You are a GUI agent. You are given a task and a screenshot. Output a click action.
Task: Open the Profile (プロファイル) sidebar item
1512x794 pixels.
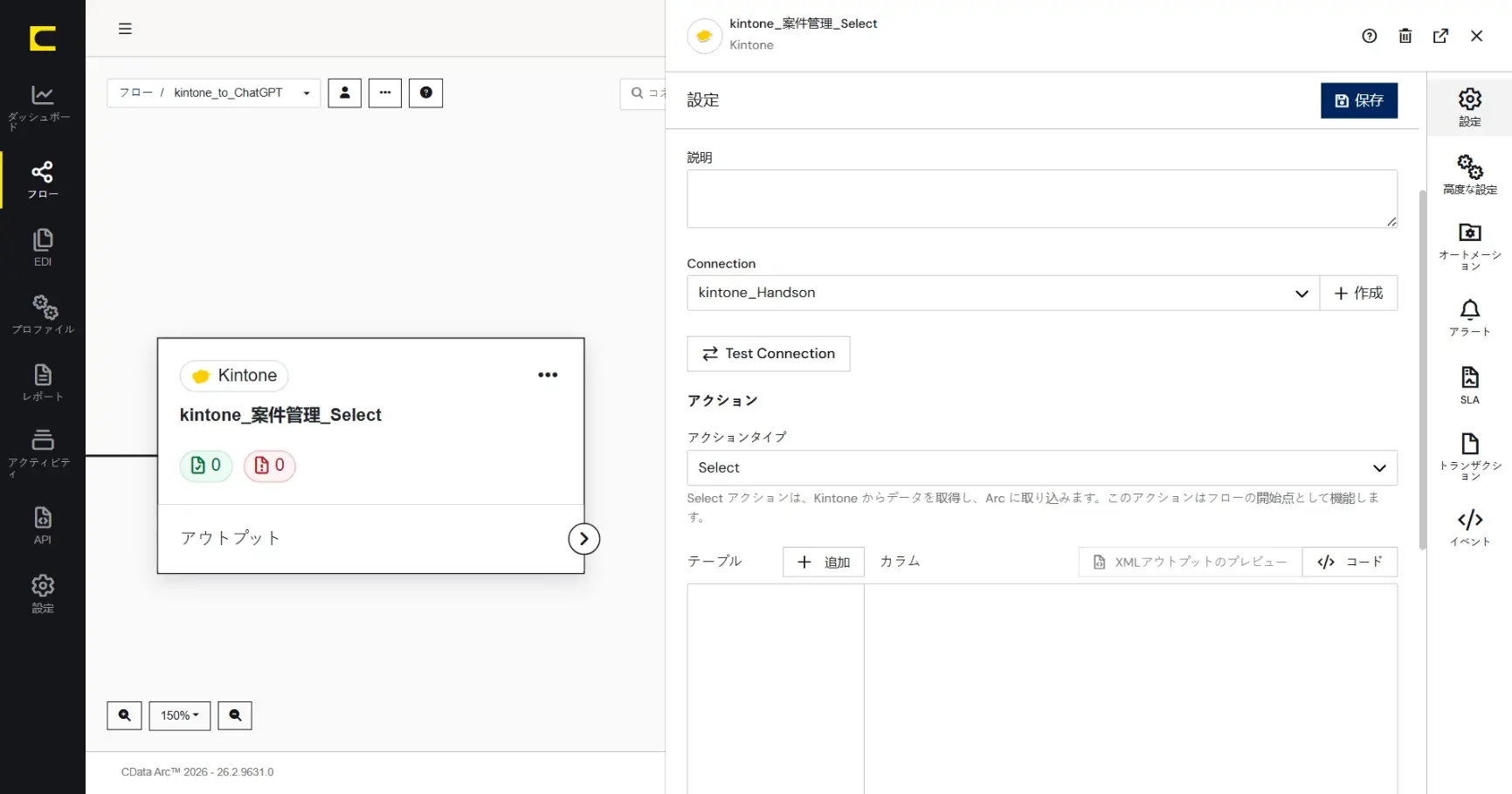(42, 315)
